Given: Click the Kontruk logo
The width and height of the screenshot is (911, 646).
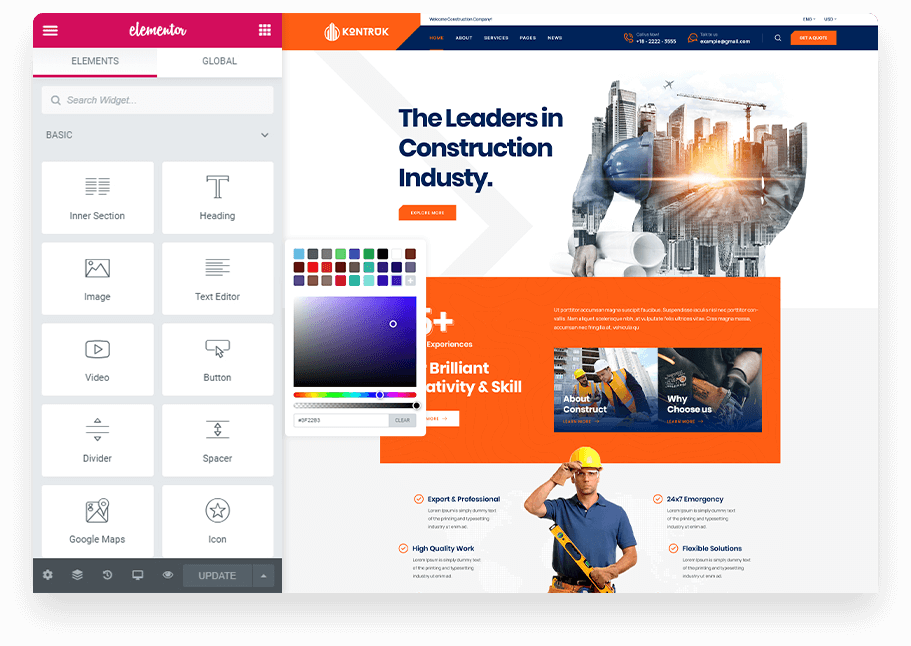Looking at the screenshot, I should [x=356, y=31].
